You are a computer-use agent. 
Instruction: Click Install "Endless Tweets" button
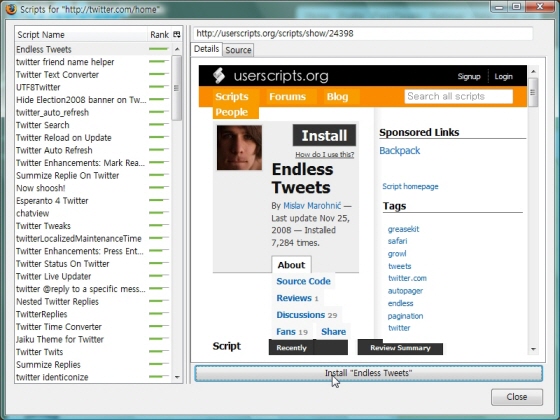click(368, 373)
